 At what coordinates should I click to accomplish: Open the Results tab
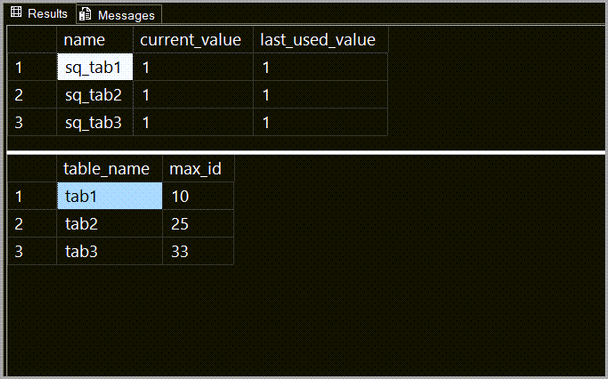(x=39, y=14)
